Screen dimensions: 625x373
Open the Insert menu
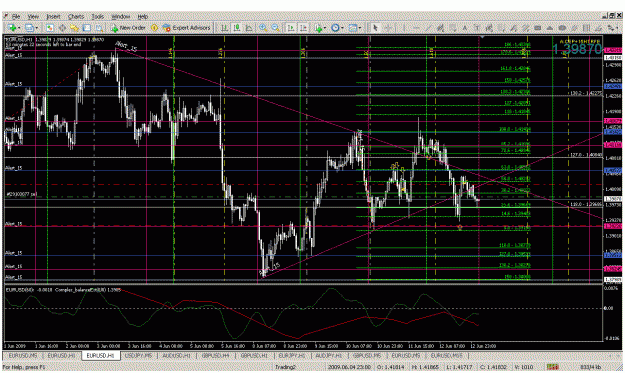click(53, 16)
